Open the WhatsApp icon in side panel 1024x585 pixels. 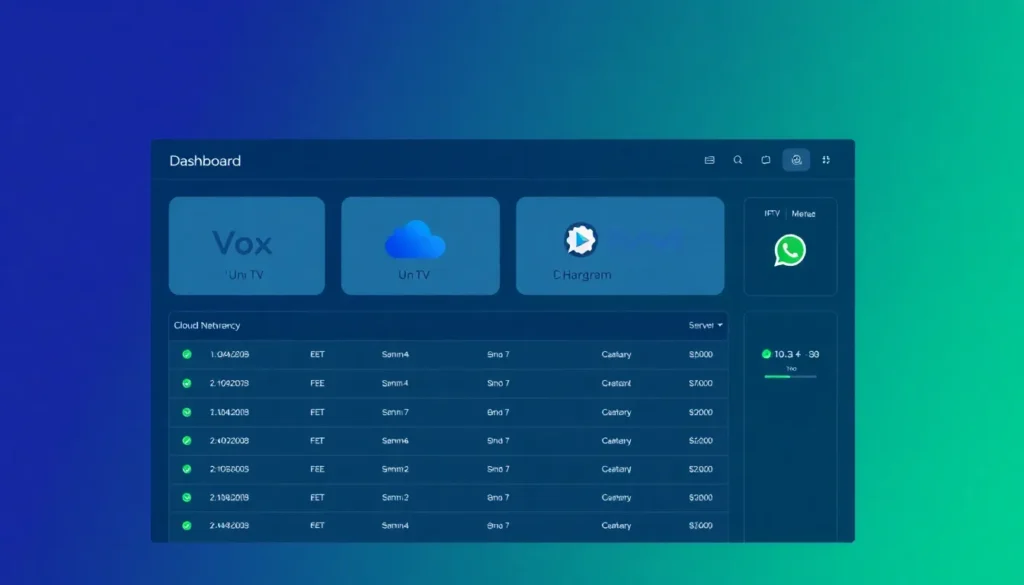click(790, 250)
